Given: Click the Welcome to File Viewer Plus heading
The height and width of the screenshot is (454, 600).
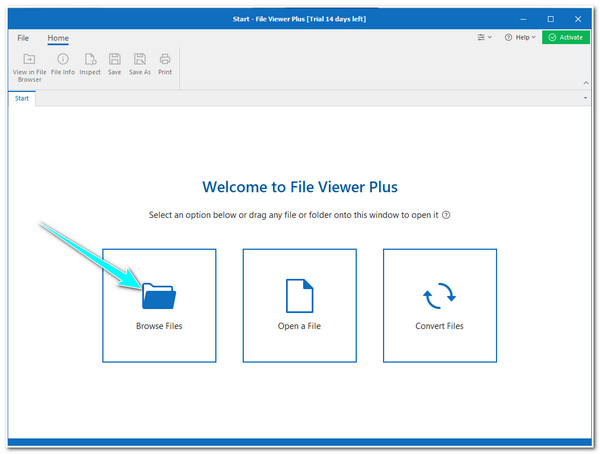Looking at the screenshot, I should 300,187.
